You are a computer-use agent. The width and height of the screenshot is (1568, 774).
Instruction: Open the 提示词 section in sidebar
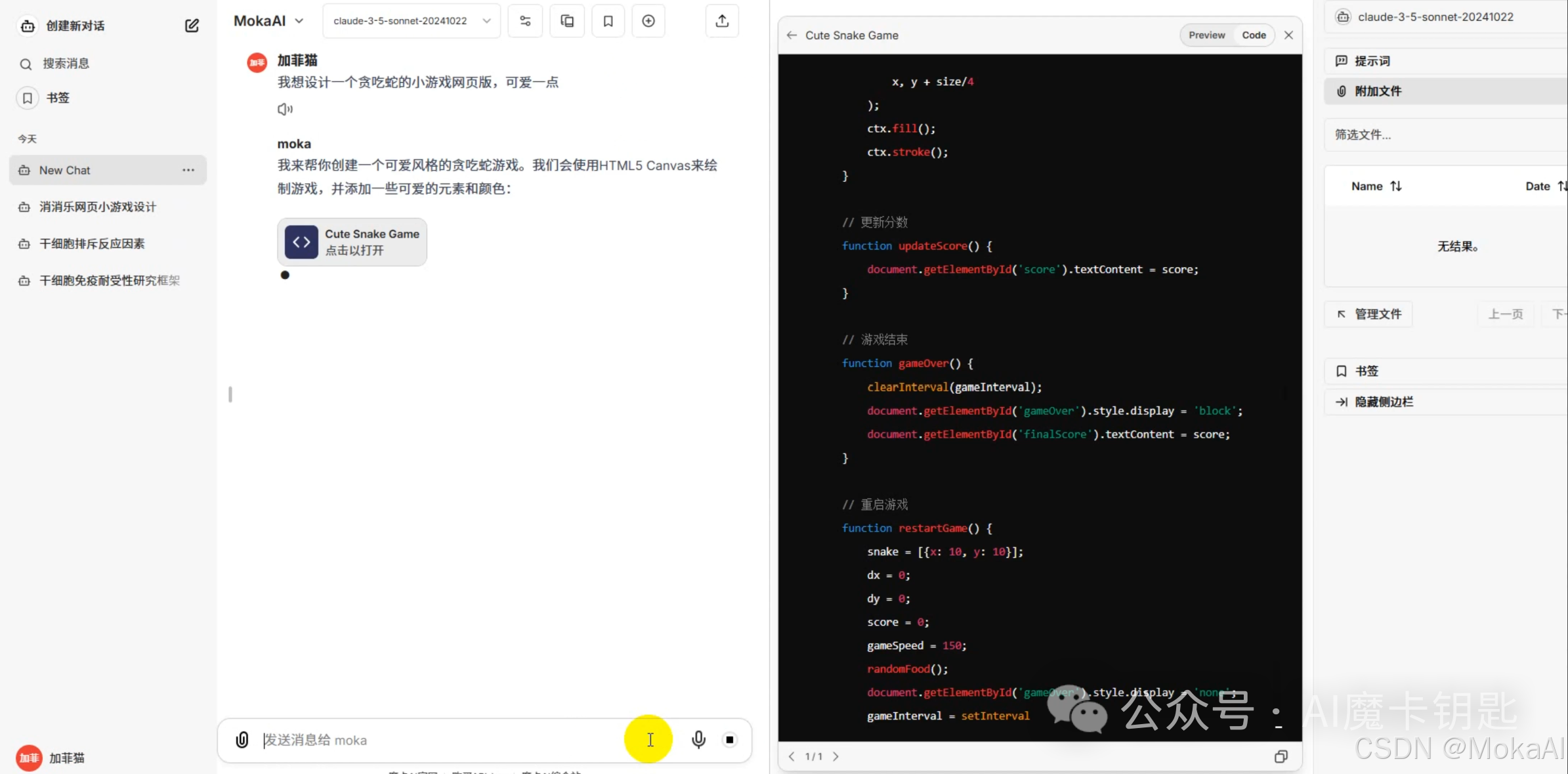pos(1372,61)
